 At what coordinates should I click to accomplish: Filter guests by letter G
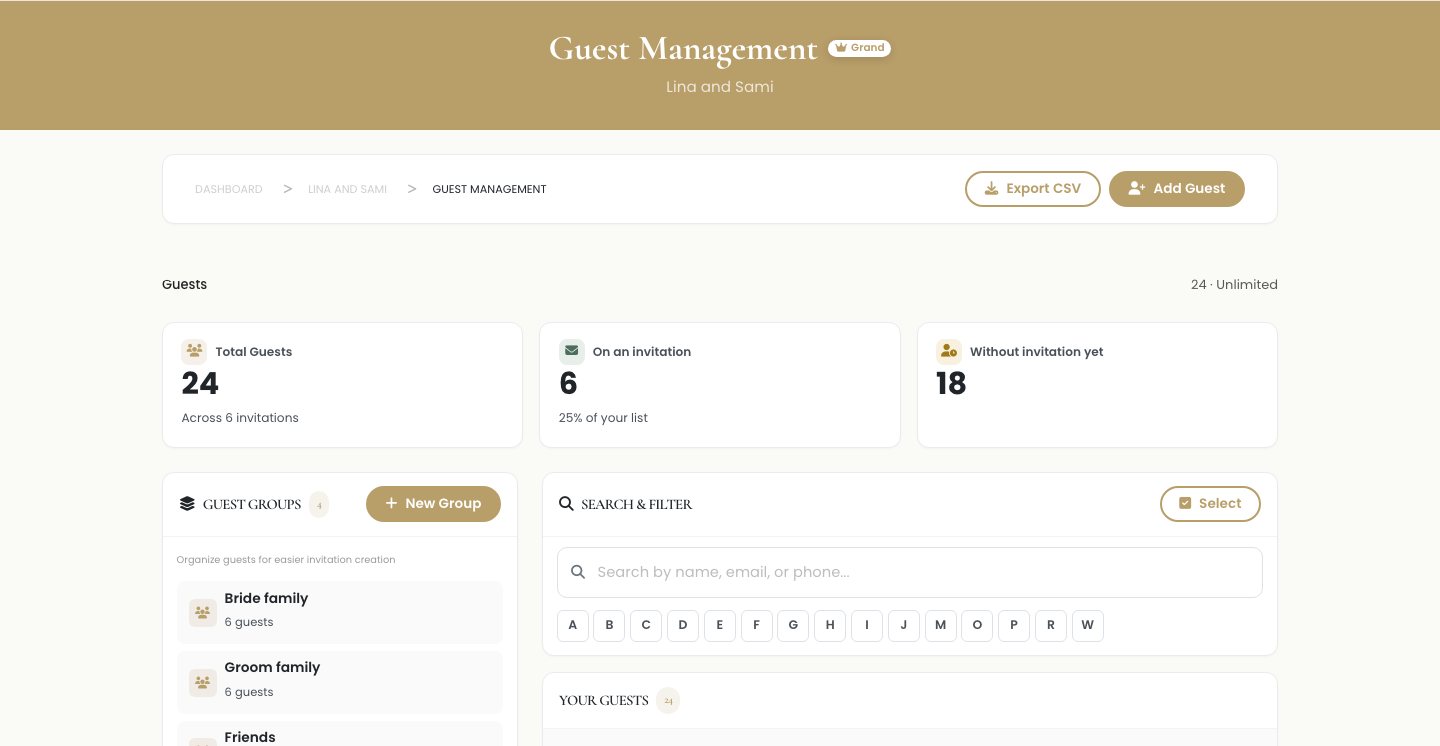pos(793,625)
